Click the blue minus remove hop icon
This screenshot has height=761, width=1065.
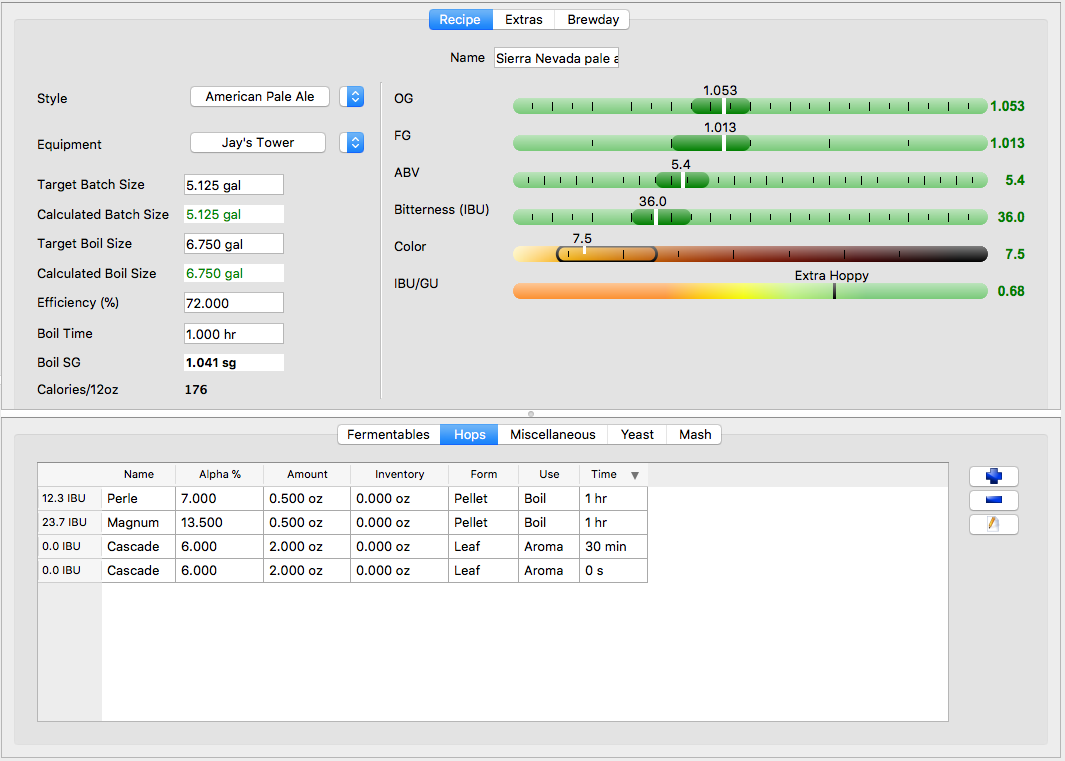993,501
